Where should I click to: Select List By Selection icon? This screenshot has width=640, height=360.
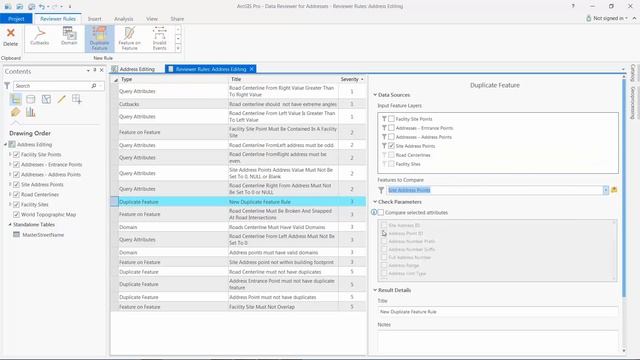[x=46, y=99]
